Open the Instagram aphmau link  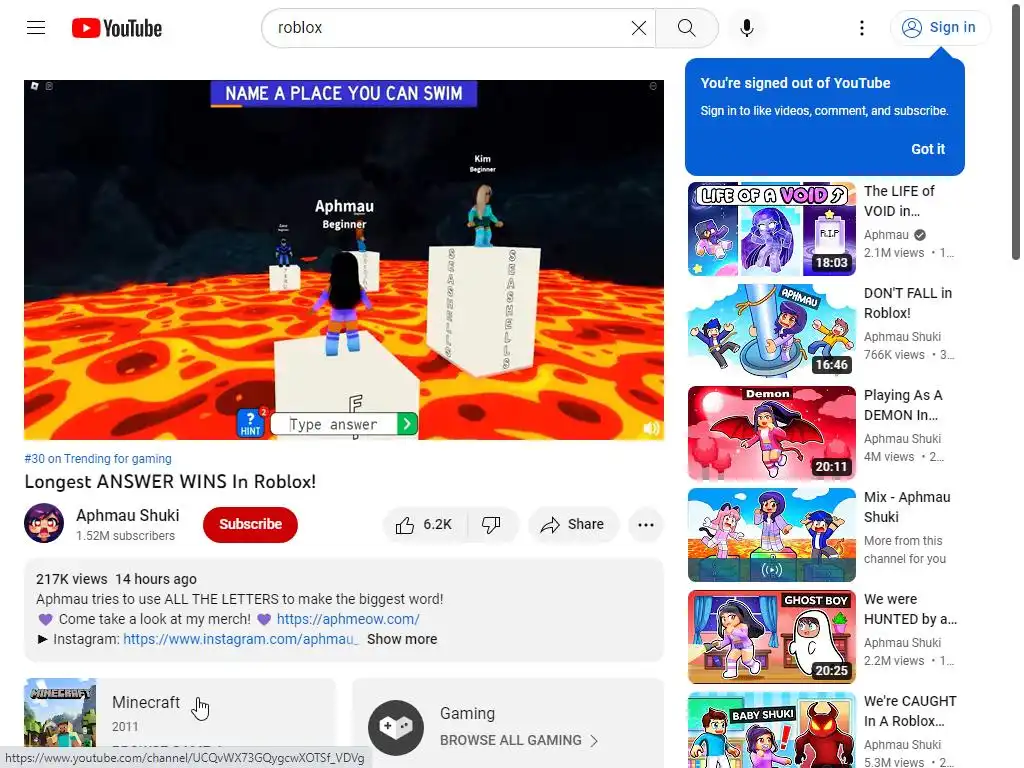point(240,639)
